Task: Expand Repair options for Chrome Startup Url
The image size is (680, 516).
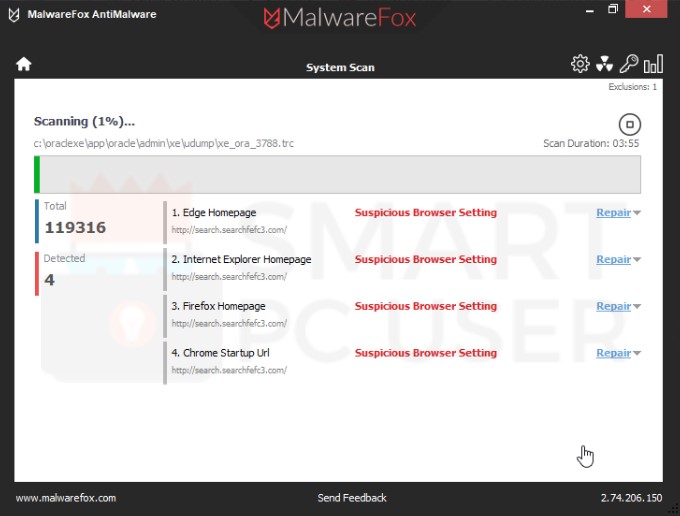Action: click(637, 353)
